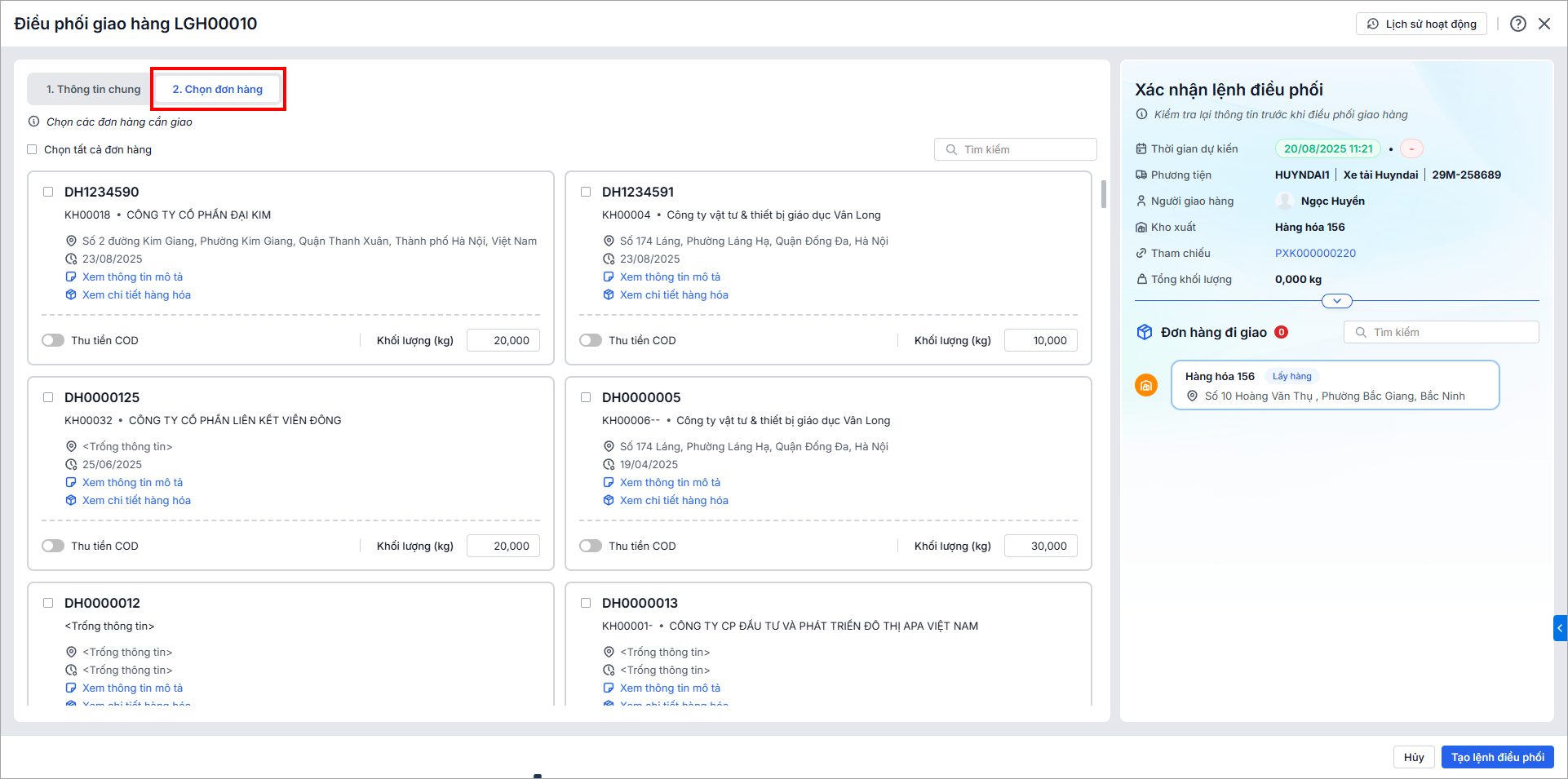Check the 'Chọn tất cả đơn hàng' checkbox
Screen dimensions: 1568x779
[33, 150]
